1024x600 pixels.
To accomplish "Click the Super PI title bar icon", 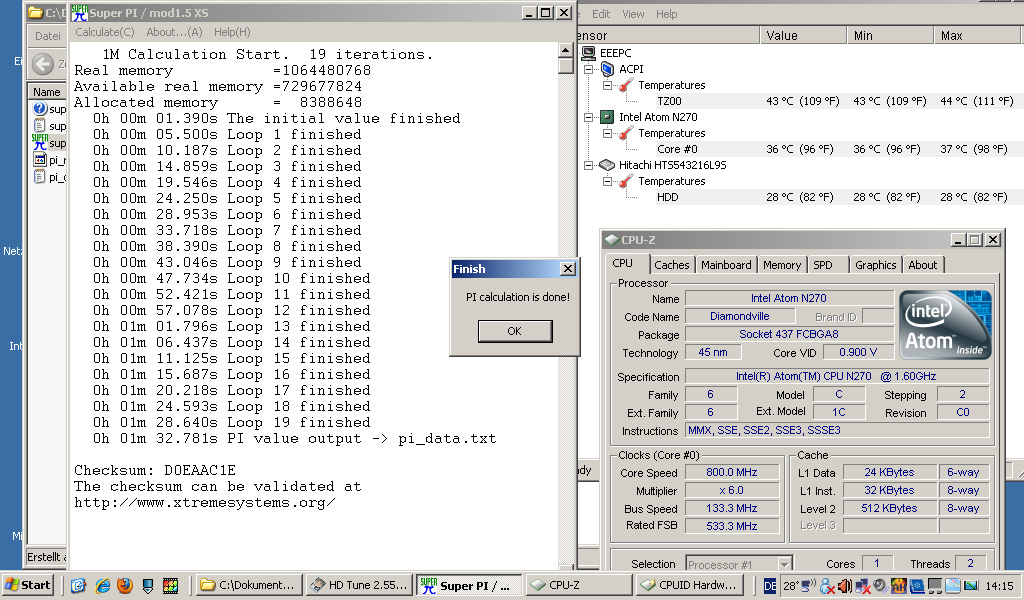I will [80, 12].
